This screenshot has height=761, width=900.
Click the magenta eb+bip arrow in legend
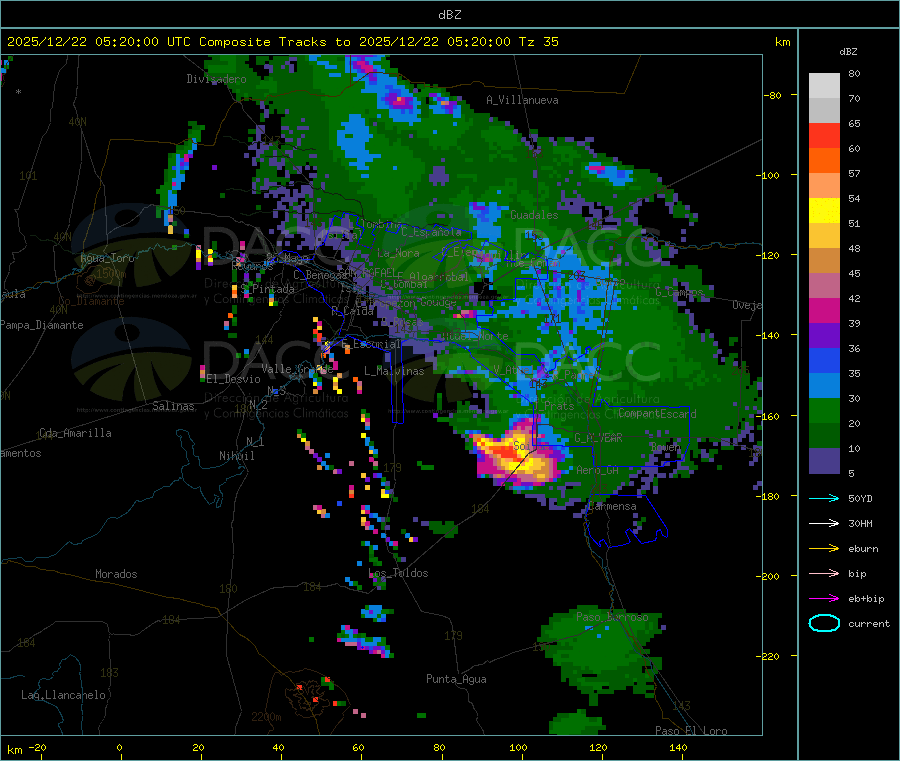[824, 599]
